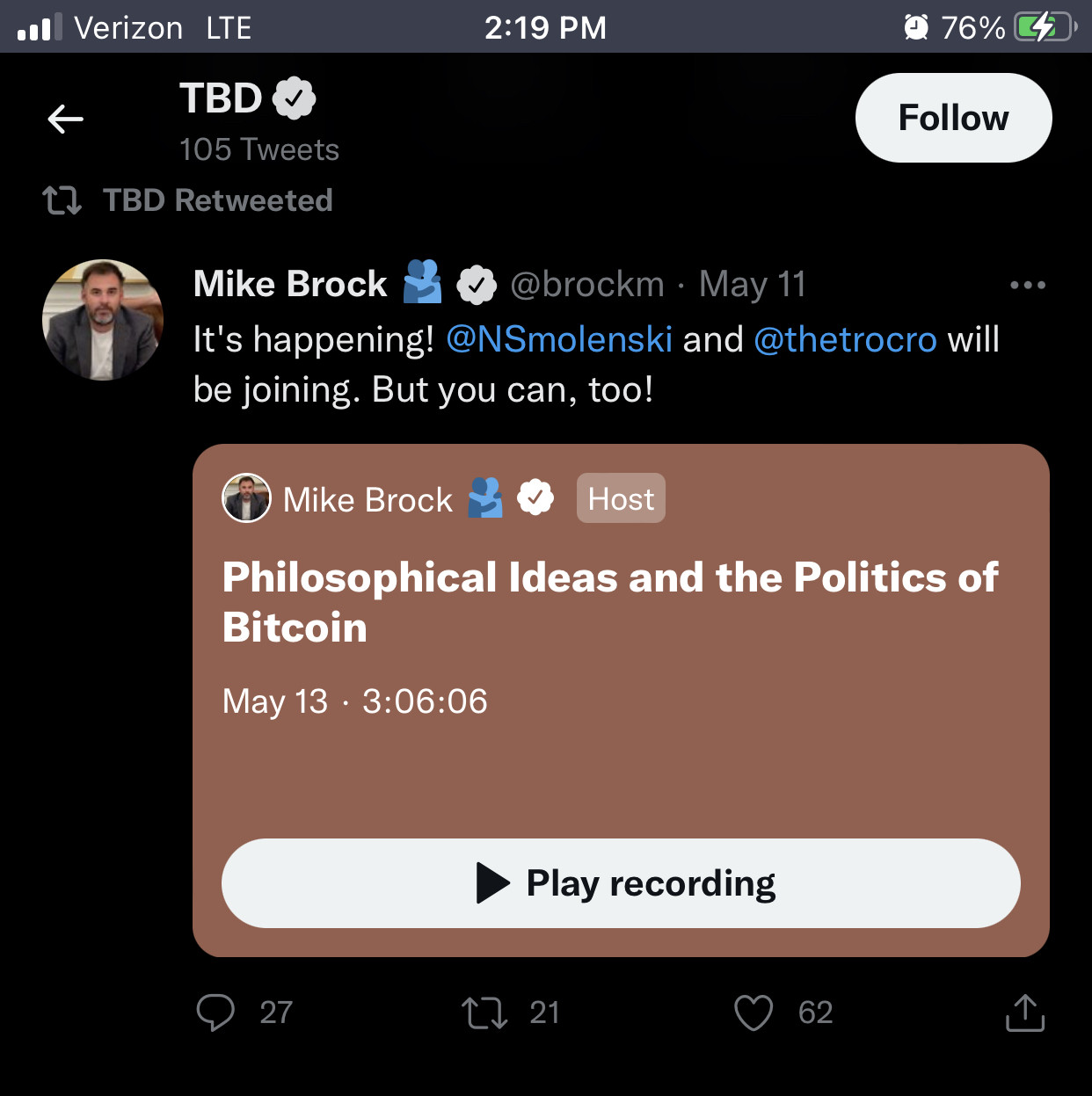Play the Space recording
This screenshot has height=1096, width=1092.
coord(621,883)
